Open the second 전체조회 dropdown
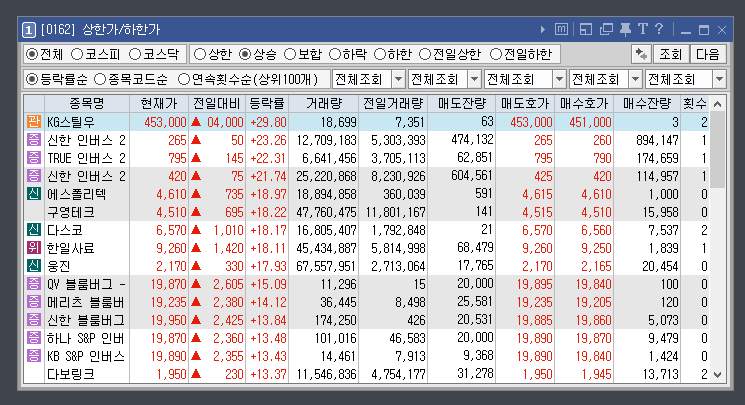Viewport: 745px width, 405px height. click(x=474, y=79)
